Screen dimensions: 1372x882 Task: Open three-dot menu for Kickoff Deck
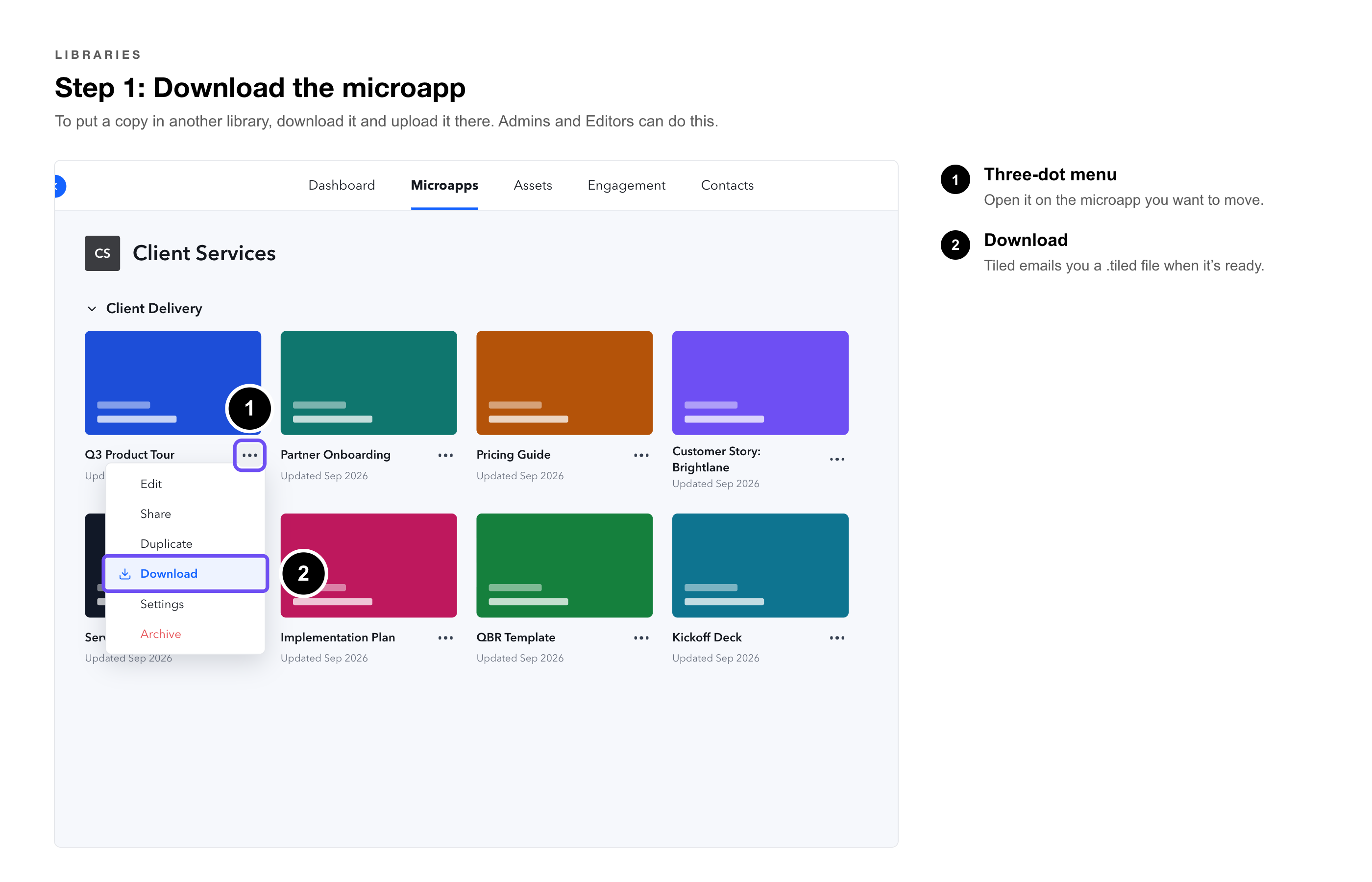click(x=837, y=638)
